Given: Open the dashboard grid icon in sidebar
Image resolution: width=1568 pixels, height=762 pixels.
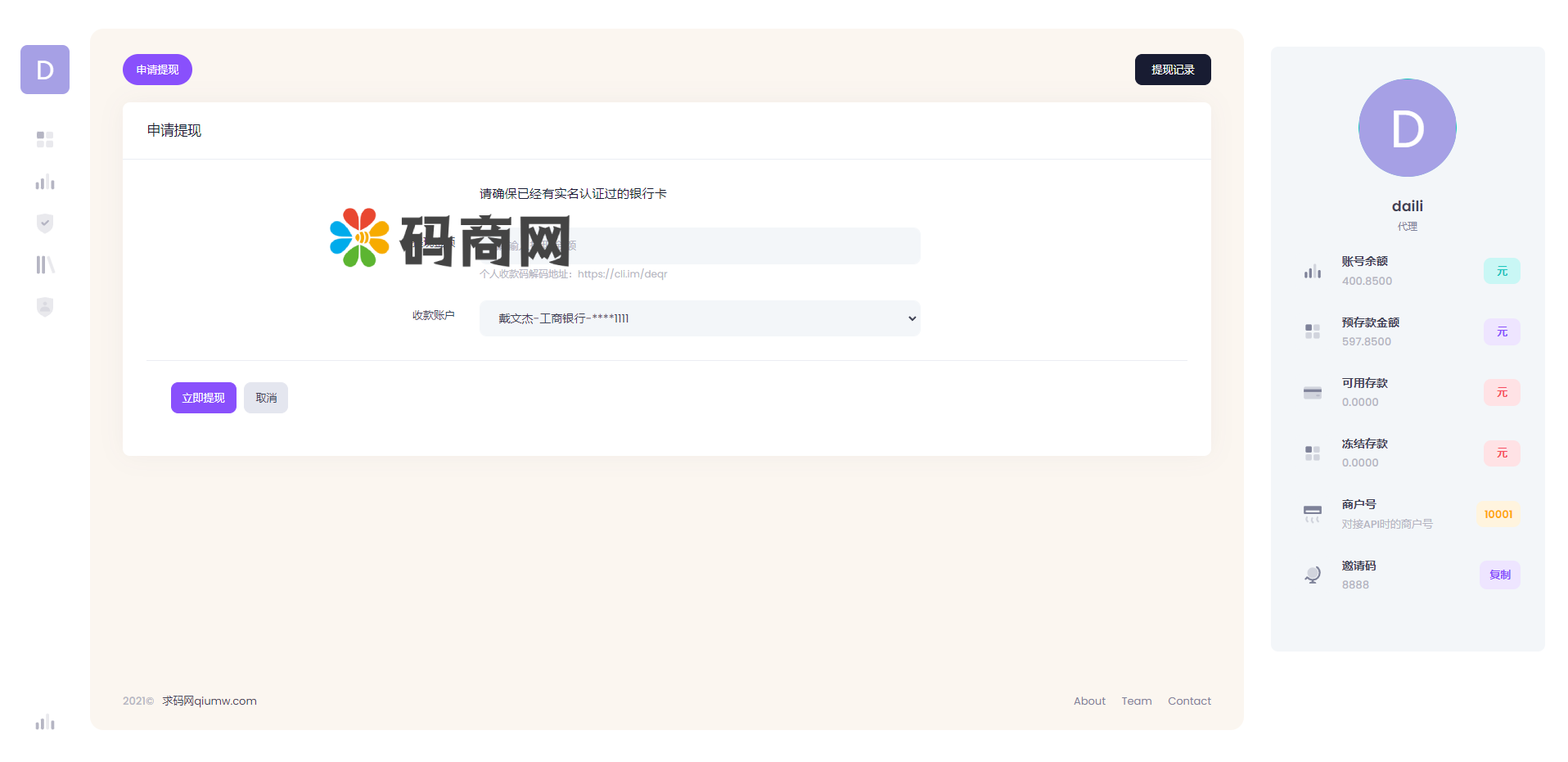Looking at the screenshot, I should tap(45, 139).
